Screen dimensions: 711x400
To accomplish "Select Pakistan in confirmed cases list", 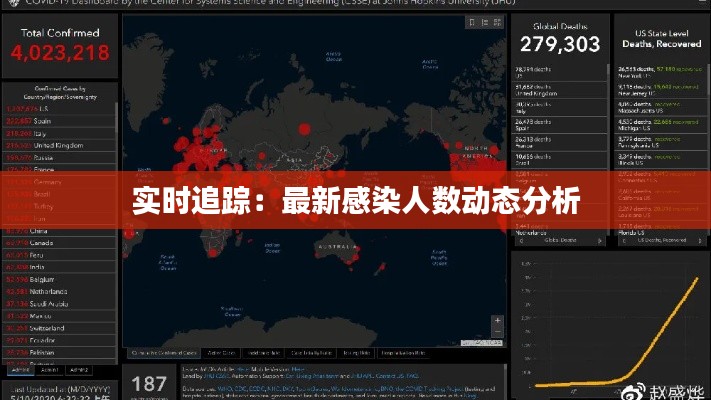I will pos(59,352).
